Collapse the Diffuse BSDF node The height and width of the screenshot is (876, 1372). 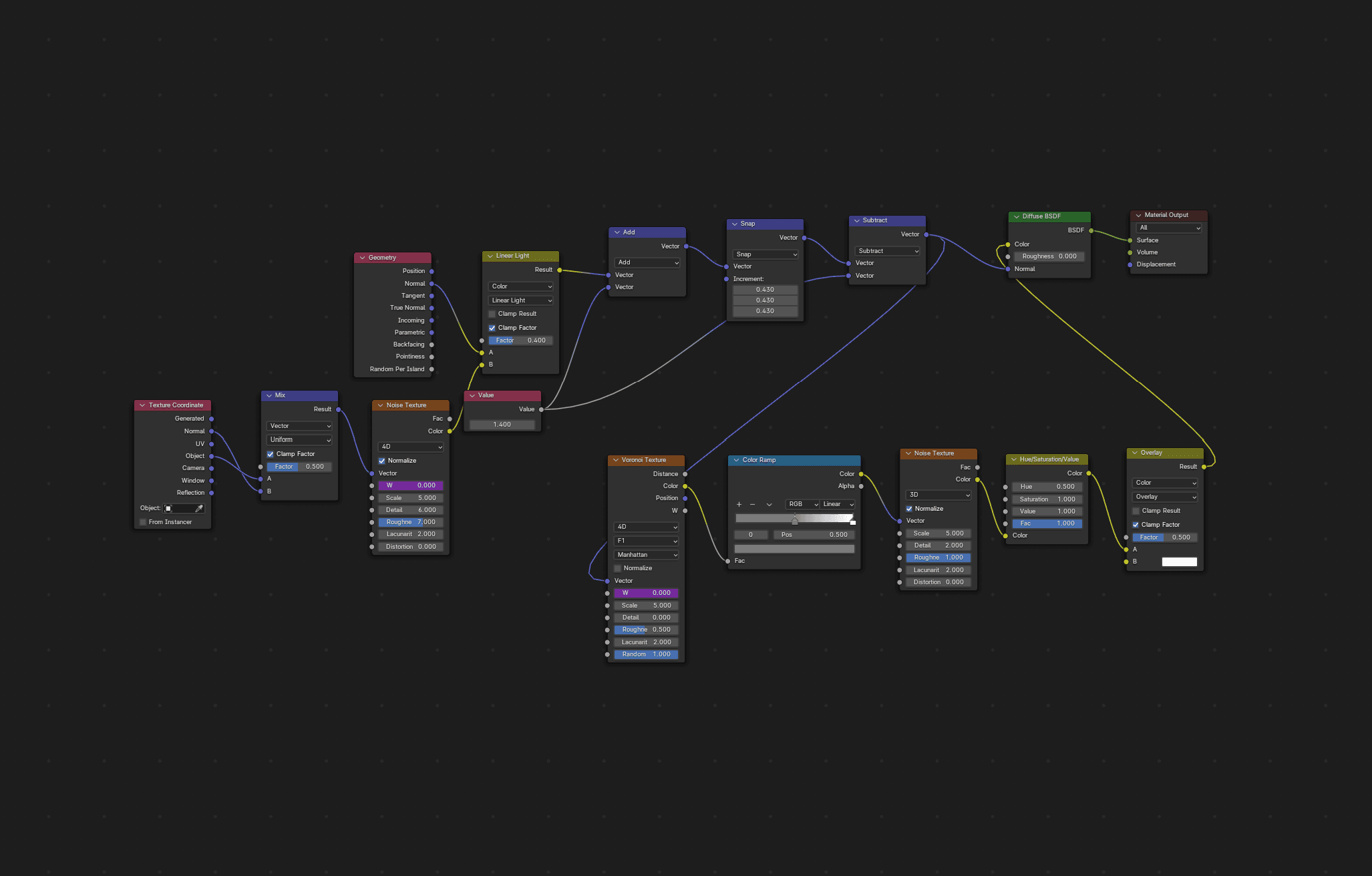tap(1016, 216)
